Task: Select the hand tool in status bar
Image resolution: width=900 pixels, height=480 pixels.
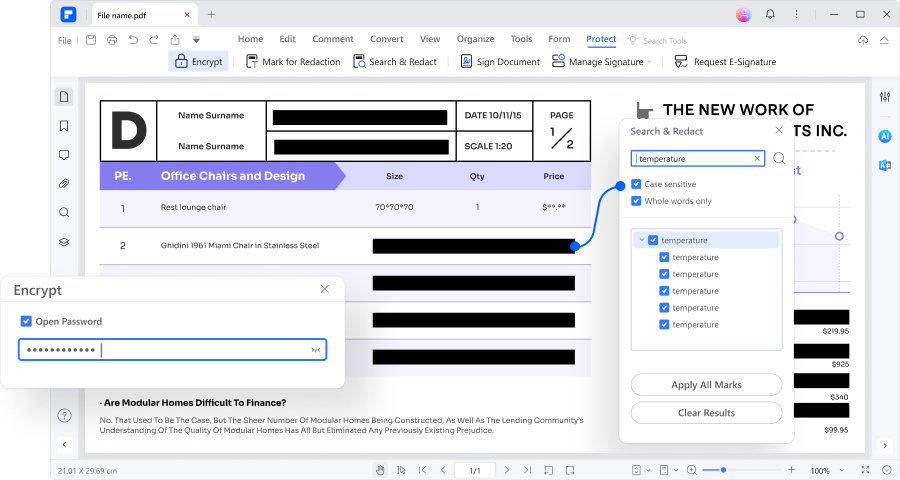Action: coord(380,470)
